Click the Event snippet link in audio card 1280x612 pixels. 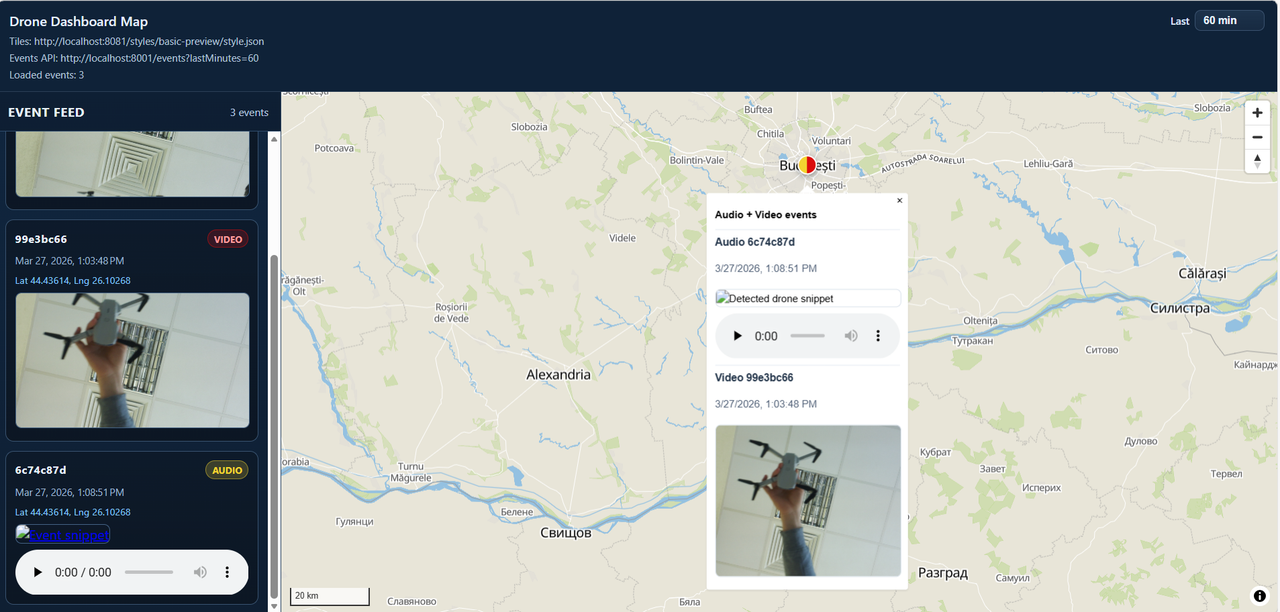[63, 535]
